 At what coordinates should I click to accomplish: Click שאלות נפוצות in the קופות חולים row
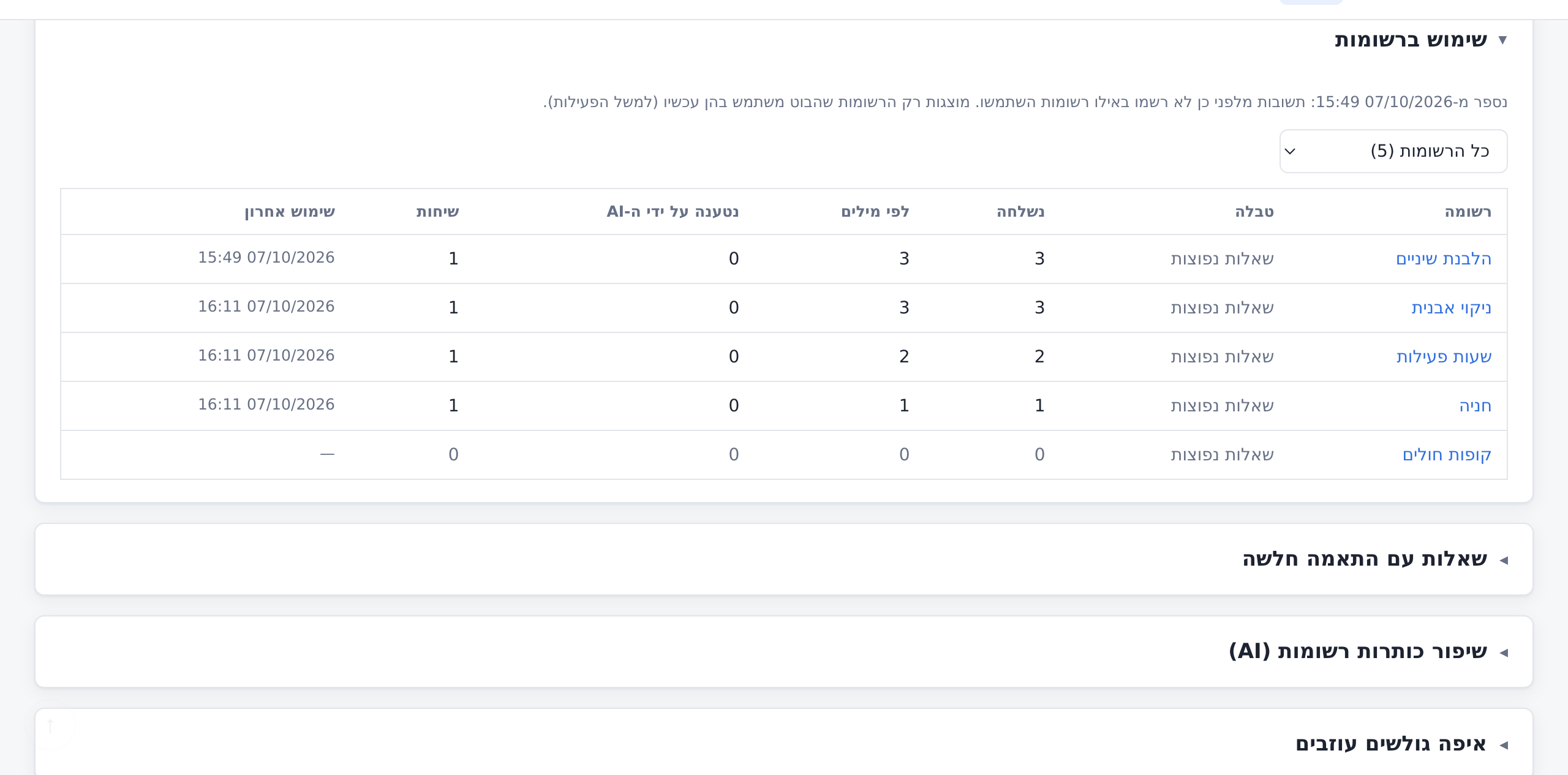1222,455
